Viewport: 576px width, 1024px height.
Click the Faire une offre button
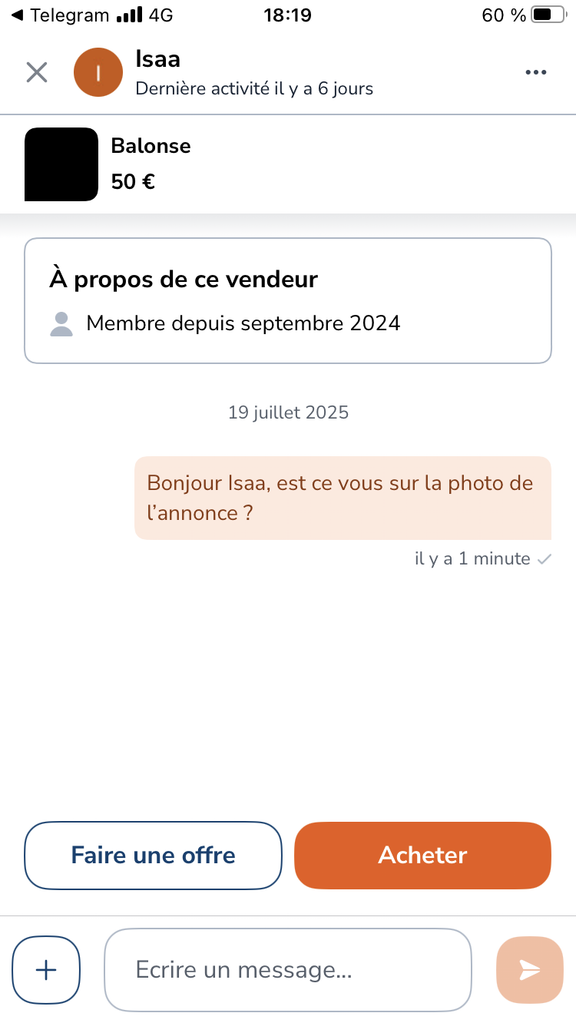pos(153,856)
